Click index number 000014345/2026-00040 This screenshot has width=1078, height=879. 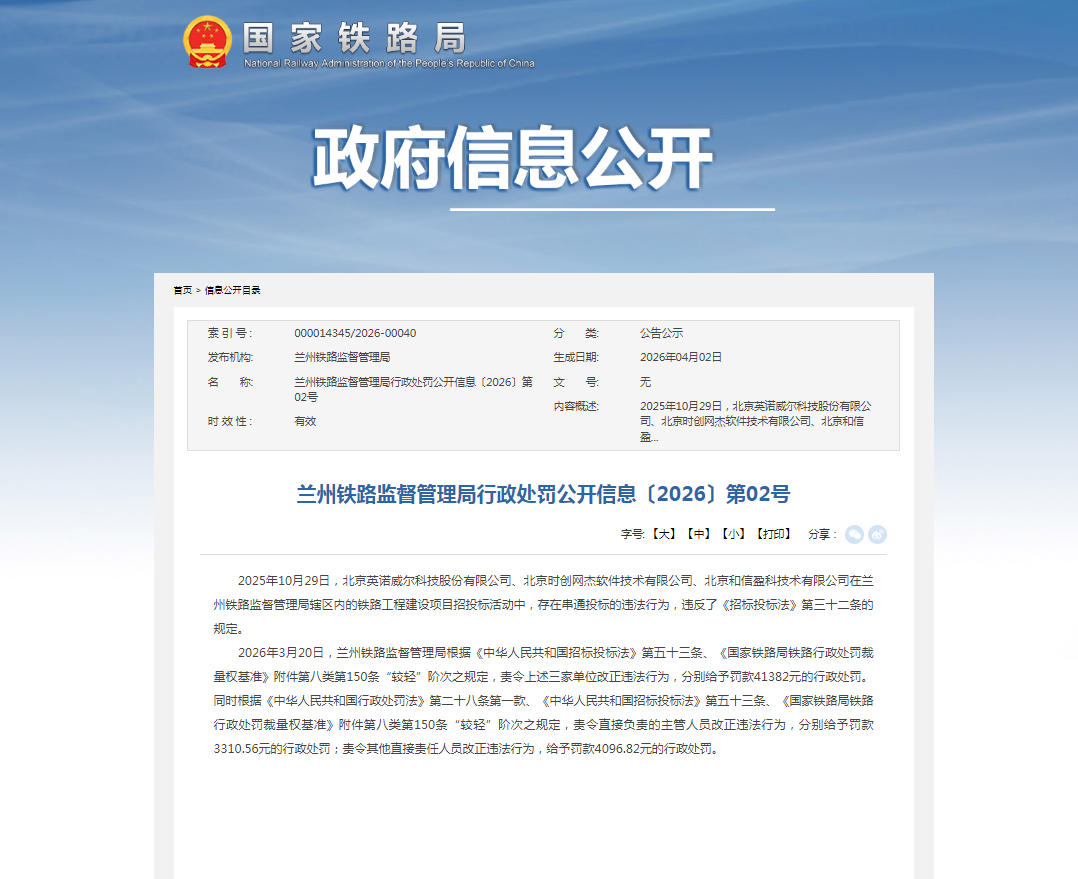[x=355, y=333]
